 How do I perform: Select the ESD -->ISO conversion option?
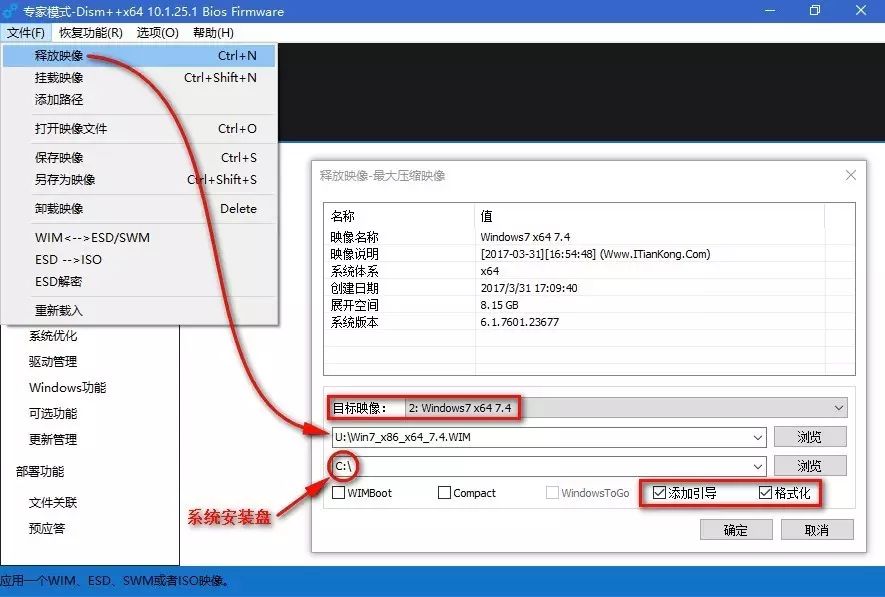60,261
